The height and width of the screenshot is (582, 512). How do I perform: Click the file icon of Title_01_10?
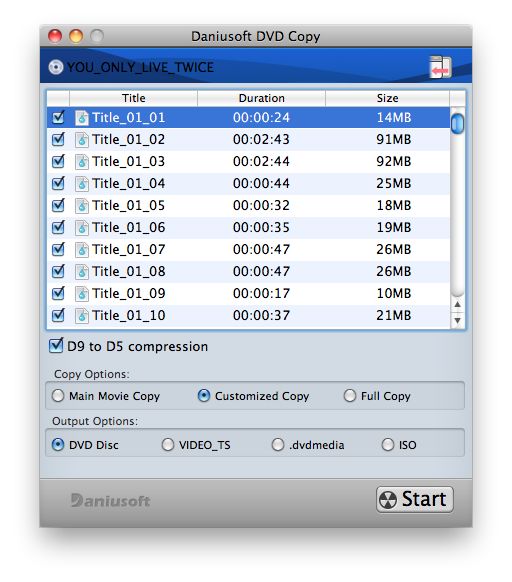[x=82, y=315]
